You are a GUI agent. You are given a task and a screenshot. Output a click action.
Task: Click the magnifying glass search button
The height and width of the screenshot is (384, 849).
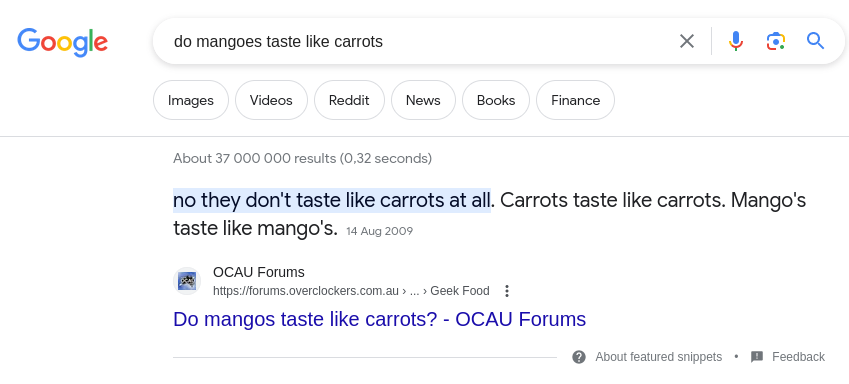coord(815,41)
